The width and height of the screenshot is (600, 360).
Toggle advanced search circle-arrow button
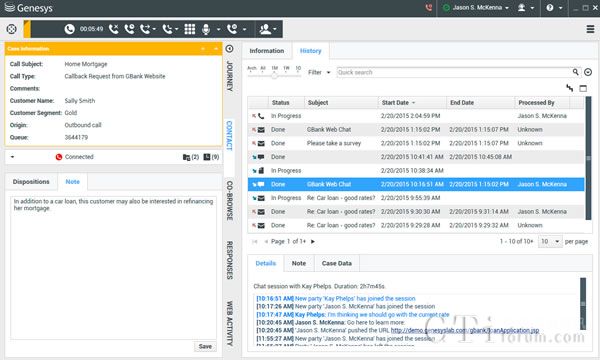(x=588, y=72)
